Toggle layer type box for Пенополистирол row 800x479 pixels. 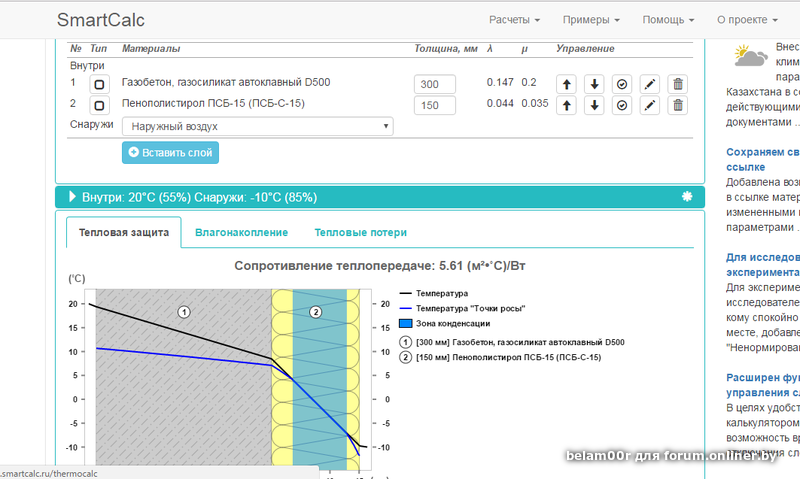tap(99, 105)
